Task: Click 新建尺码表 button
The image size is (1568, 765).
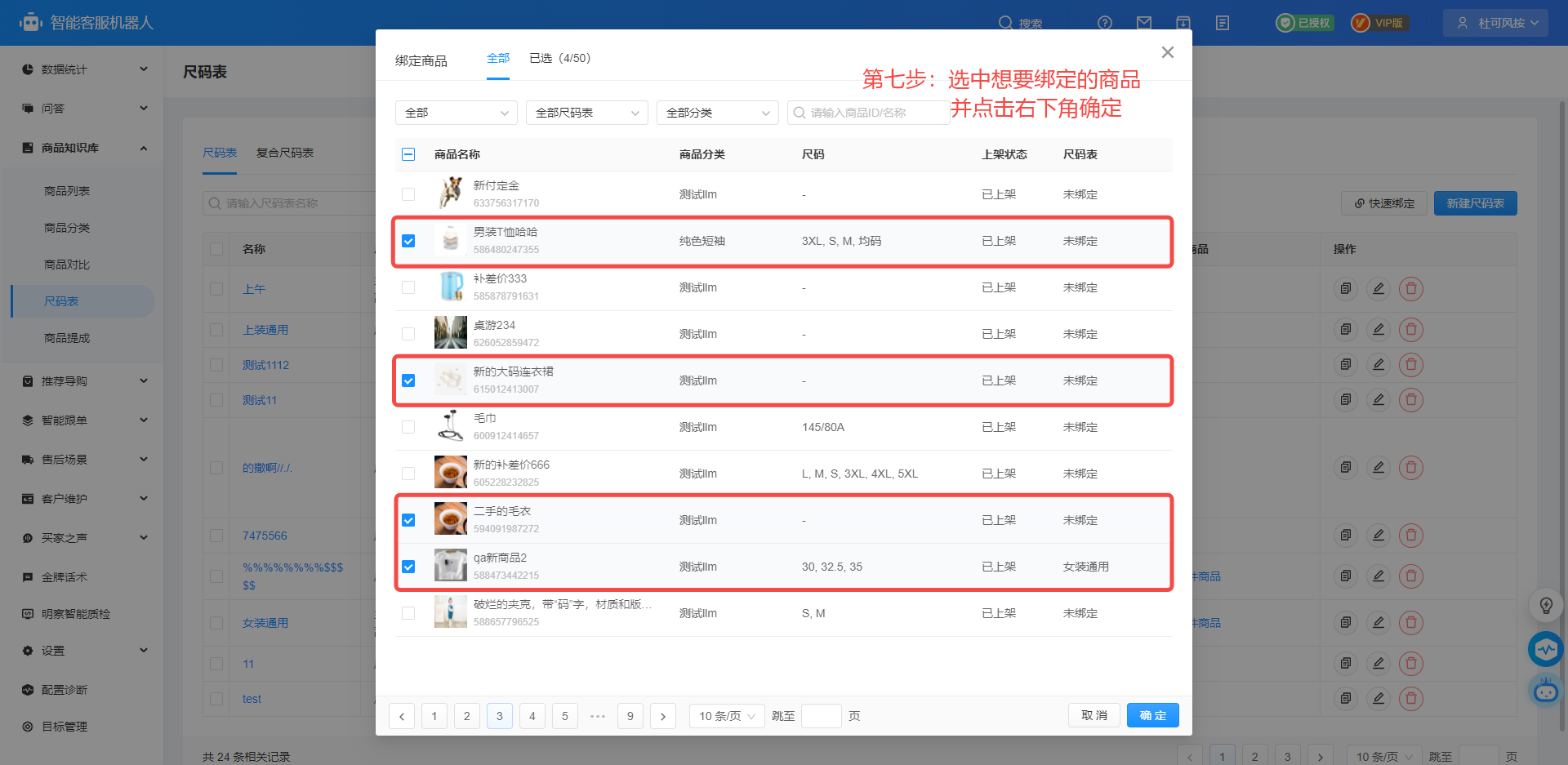Action: click(1476, 203)
